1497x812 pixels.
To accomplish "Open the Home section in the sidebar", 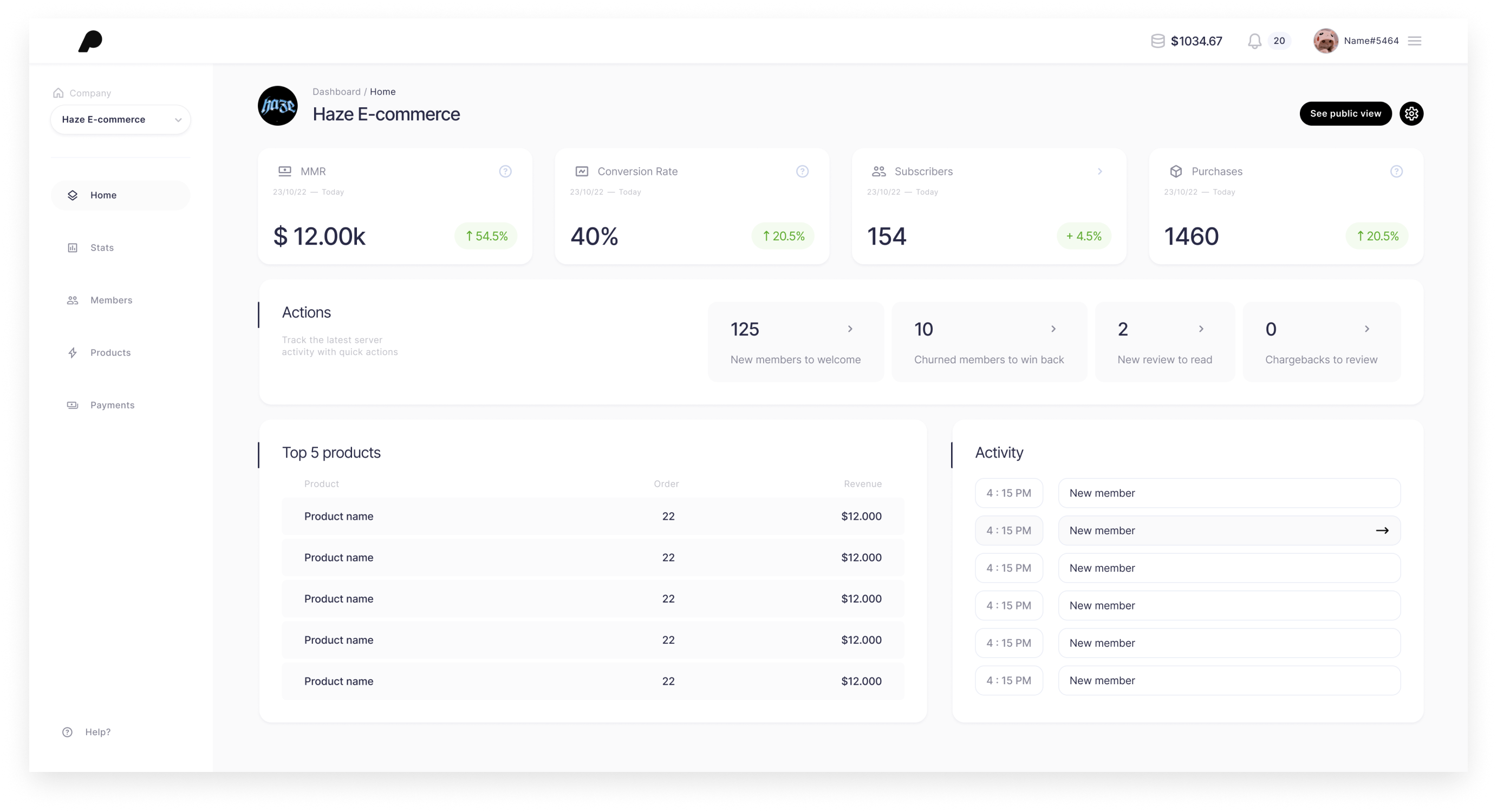I will [103, 194].
